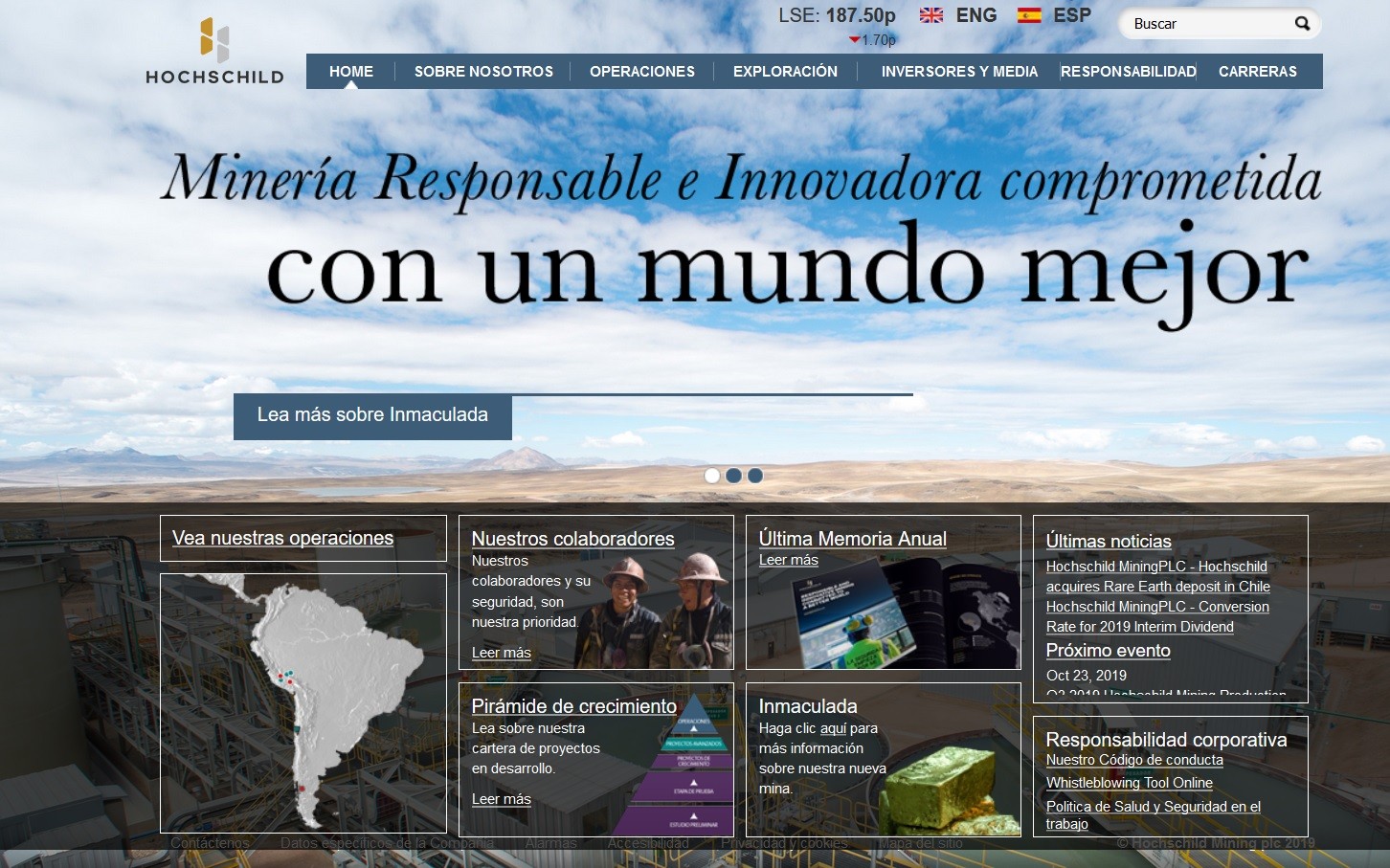Click the Lea más sobre Inmaculada button
Viewport: 1390px width, 868px height.
point(372,415)
